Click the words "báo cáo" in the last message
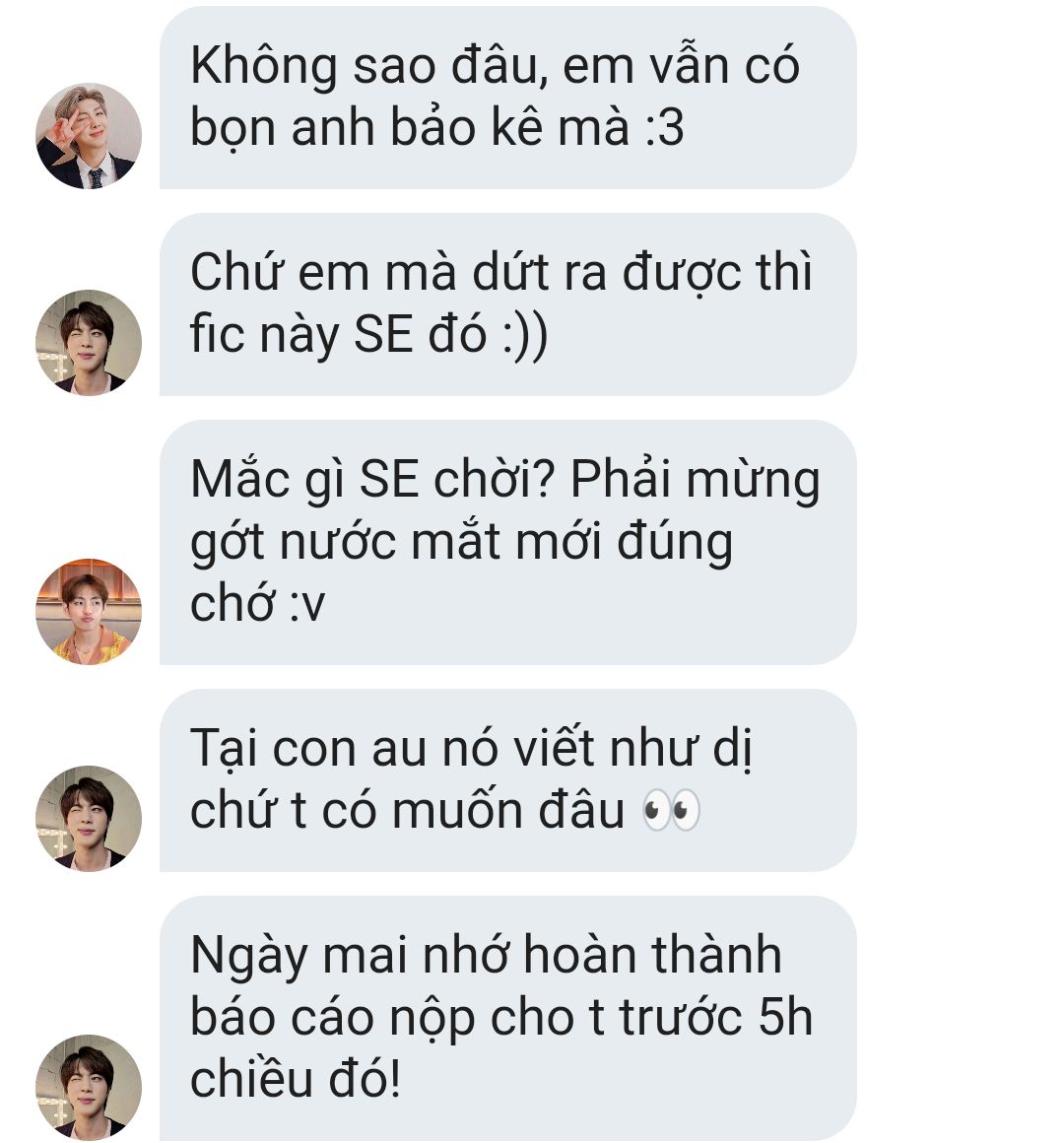This screenshot has width=1064, height=1143. coord(282,1016)
